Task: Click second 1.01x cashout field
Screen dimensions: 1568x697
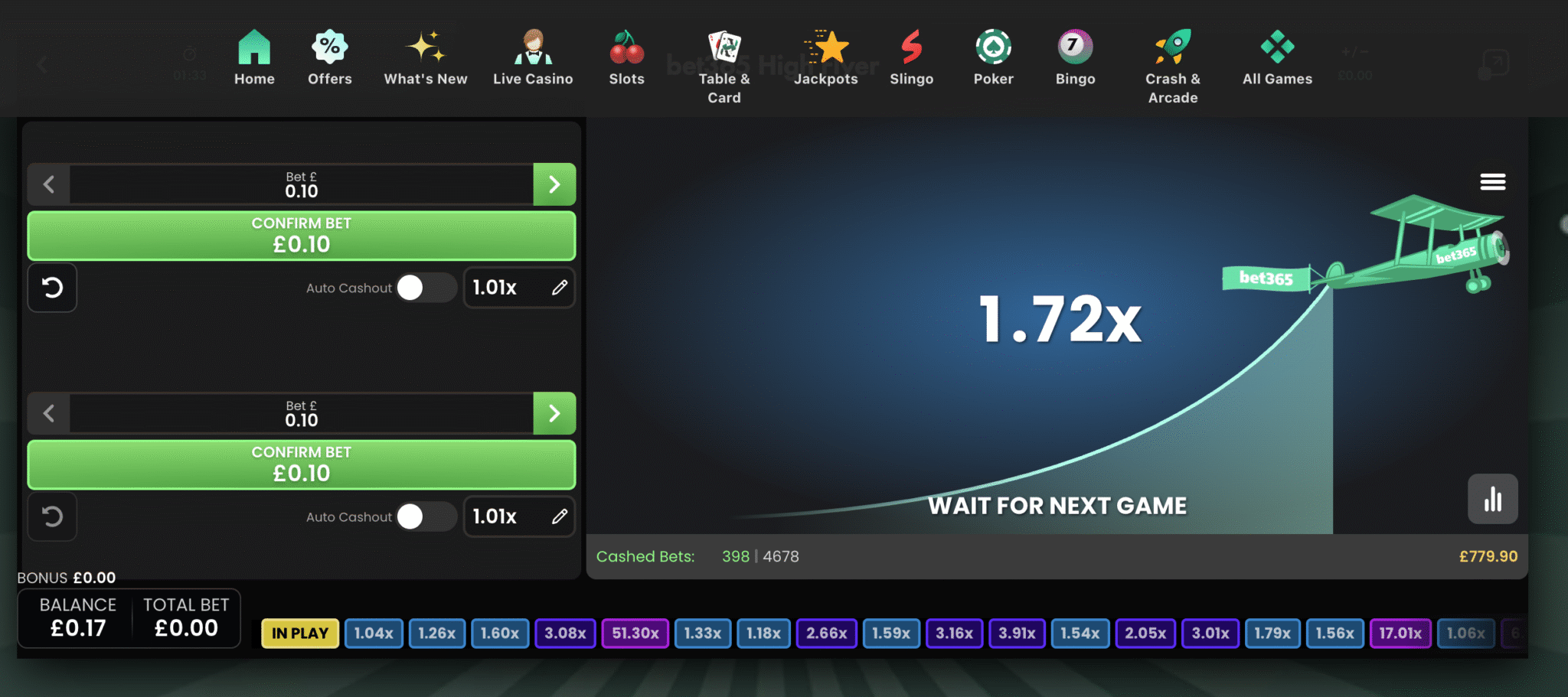Action: [519, 516]
